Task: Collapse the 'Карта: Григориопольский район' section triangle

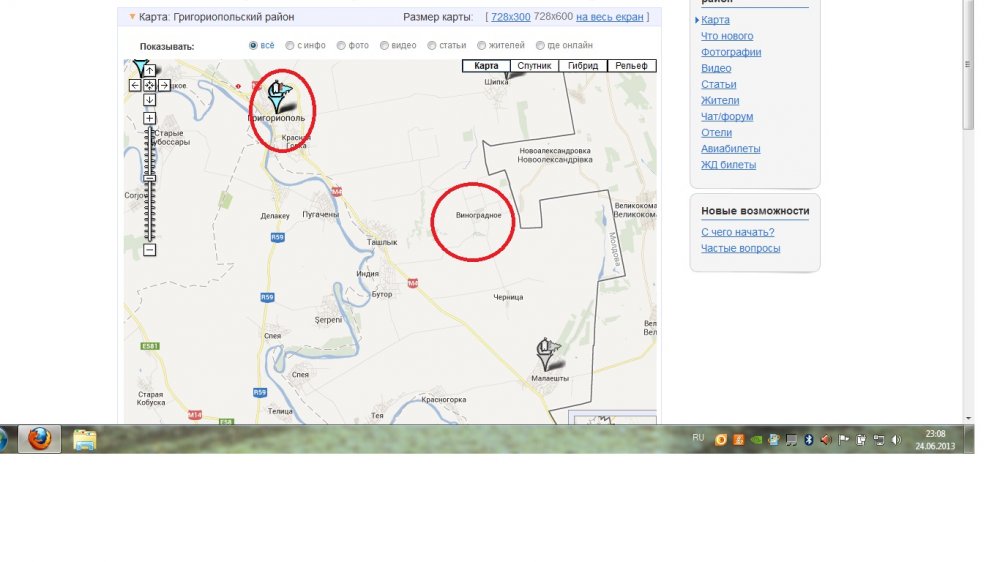Action: click(x=132, y=17)
